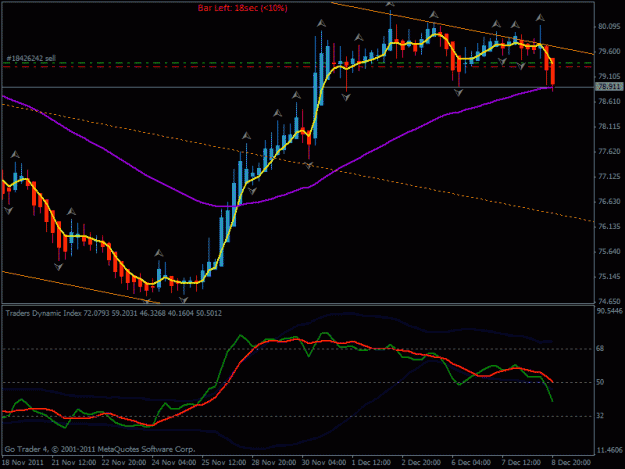The width and height of the screenshot is (625, 469).
Task: Click the current price tag 78.911
Action: (x=609, y=87)
